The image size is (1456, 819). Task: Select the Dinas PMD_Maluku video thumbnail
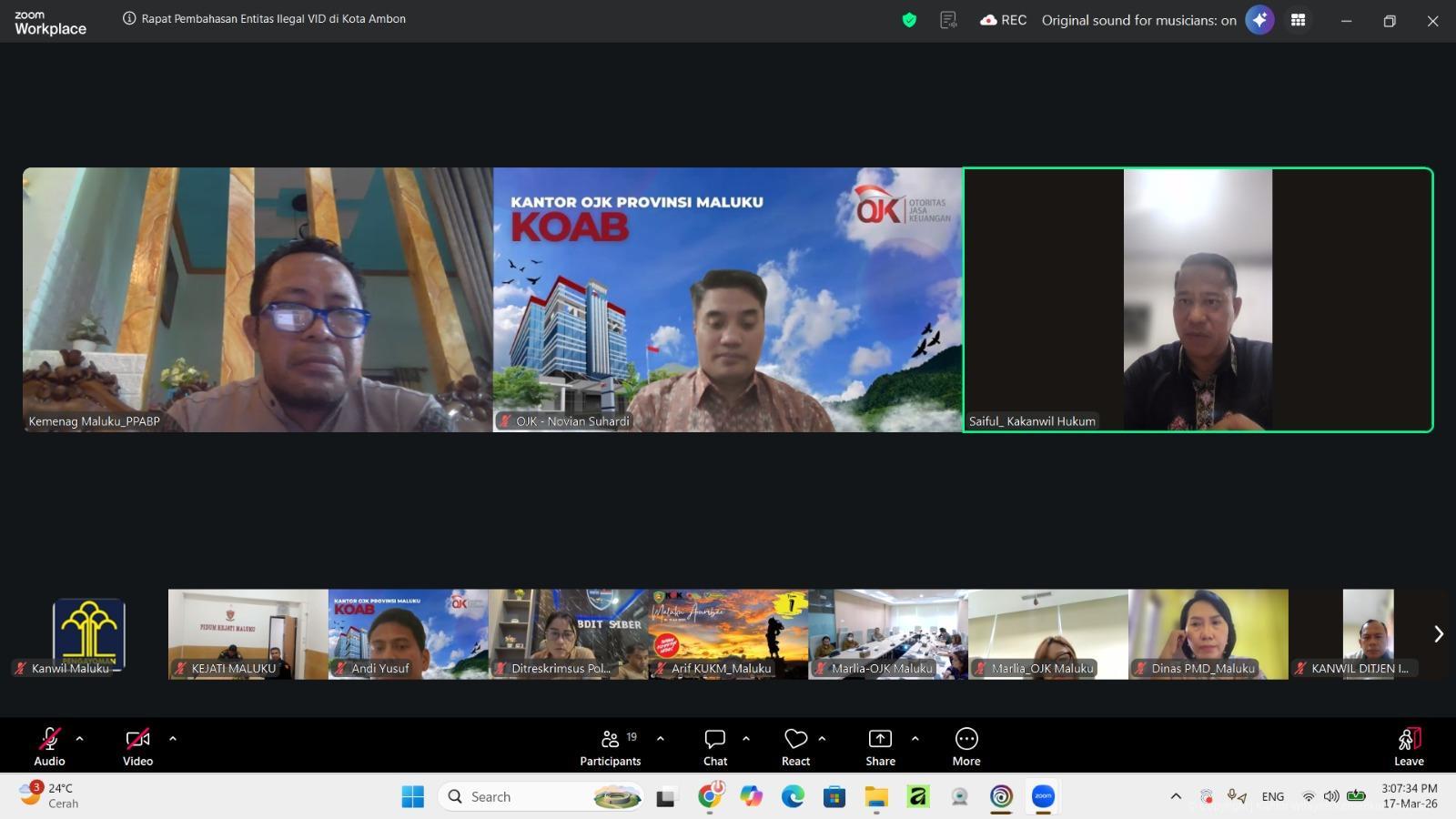pyautogui.click(x=1208, y=633)
